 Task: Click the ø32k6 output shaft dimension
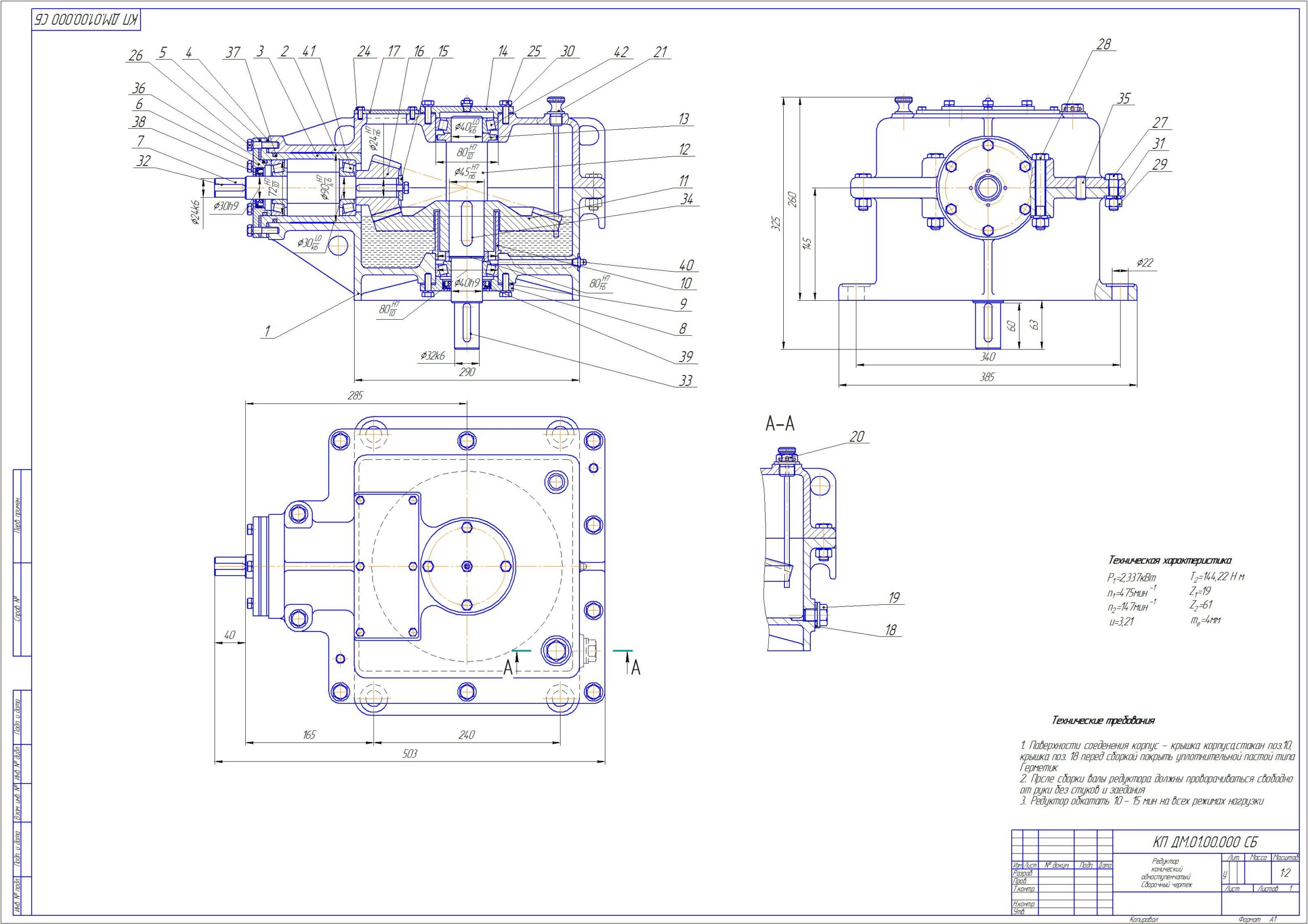tap(432, 356)
